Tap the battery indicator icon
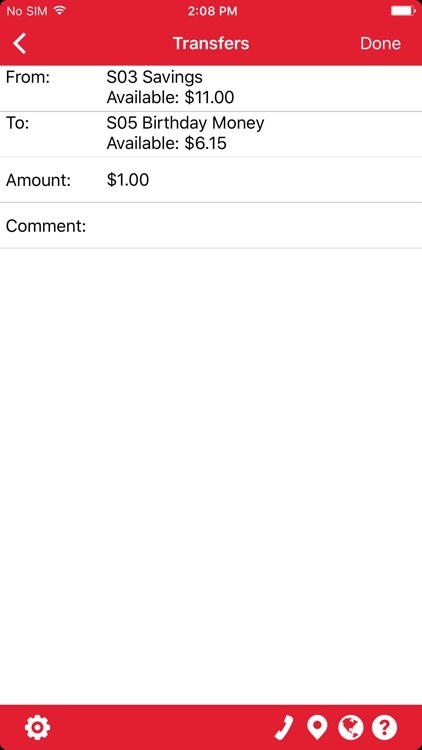This screenshot has width=422, height=750. coord(403,11)
